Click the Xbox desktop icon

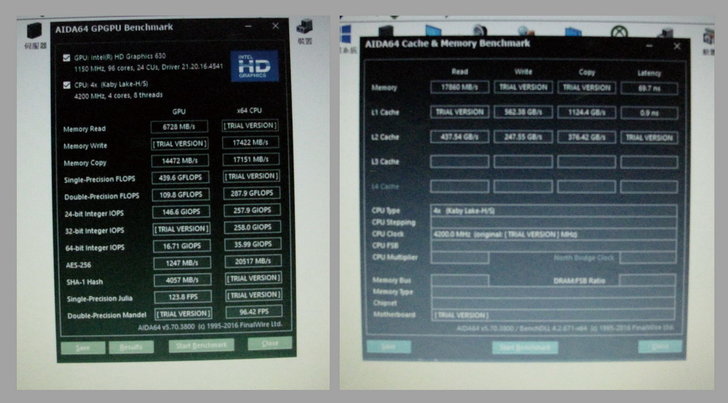617,34
